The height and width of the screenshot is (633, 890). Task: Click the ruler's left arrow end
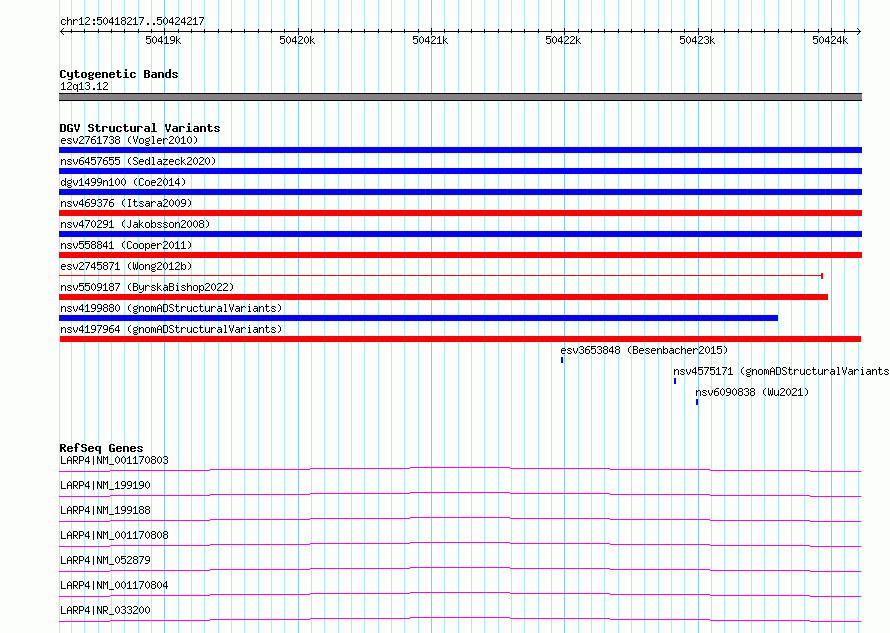pyautogui.click(x=62, y=31)
